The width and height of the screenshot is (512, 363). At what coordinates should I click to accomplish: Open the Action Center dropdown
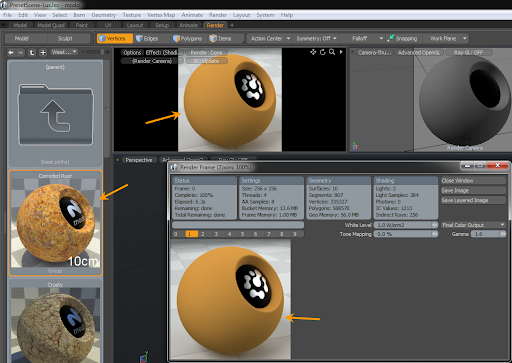click(x=269, y=38)
